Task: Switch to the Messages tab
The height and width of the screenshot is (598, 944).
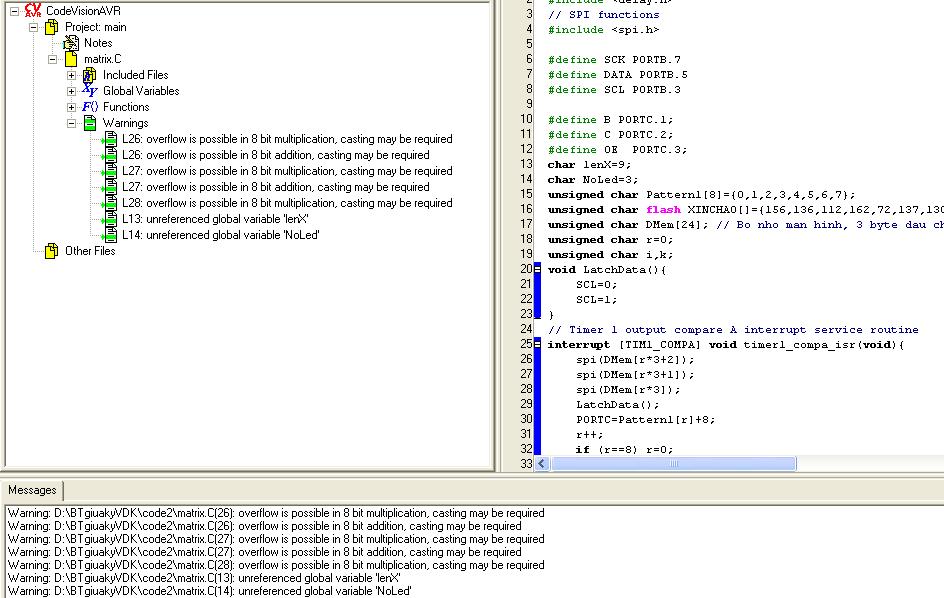Action: click(32, 490)
